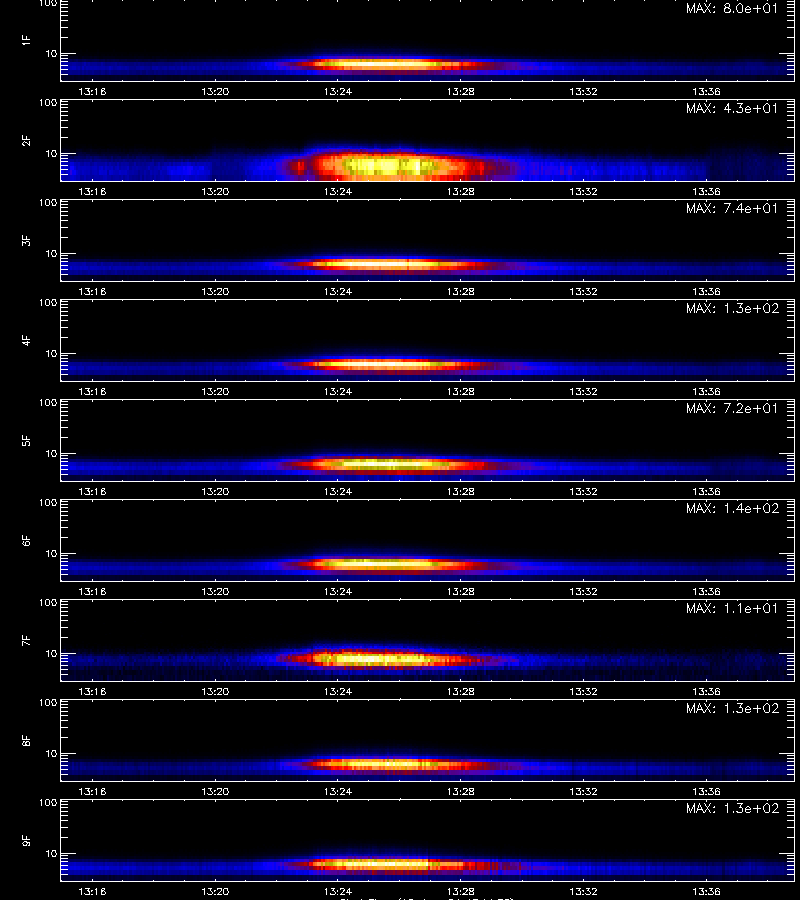Click the 2F panel axis label
Viewport: 800px width, 900px height.
point(26,141)
